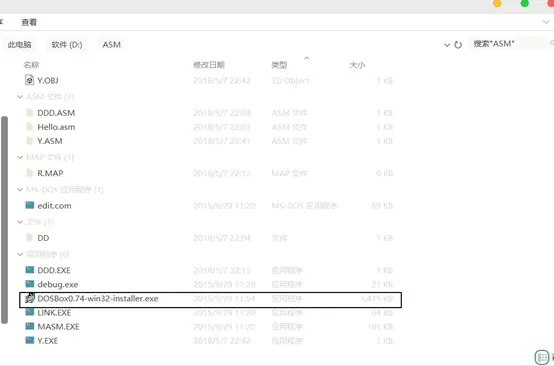This screenshot has height=366, width=554.
Task: Select DOSBox0.74-win32-installer.exe file name
Action: 98,299
